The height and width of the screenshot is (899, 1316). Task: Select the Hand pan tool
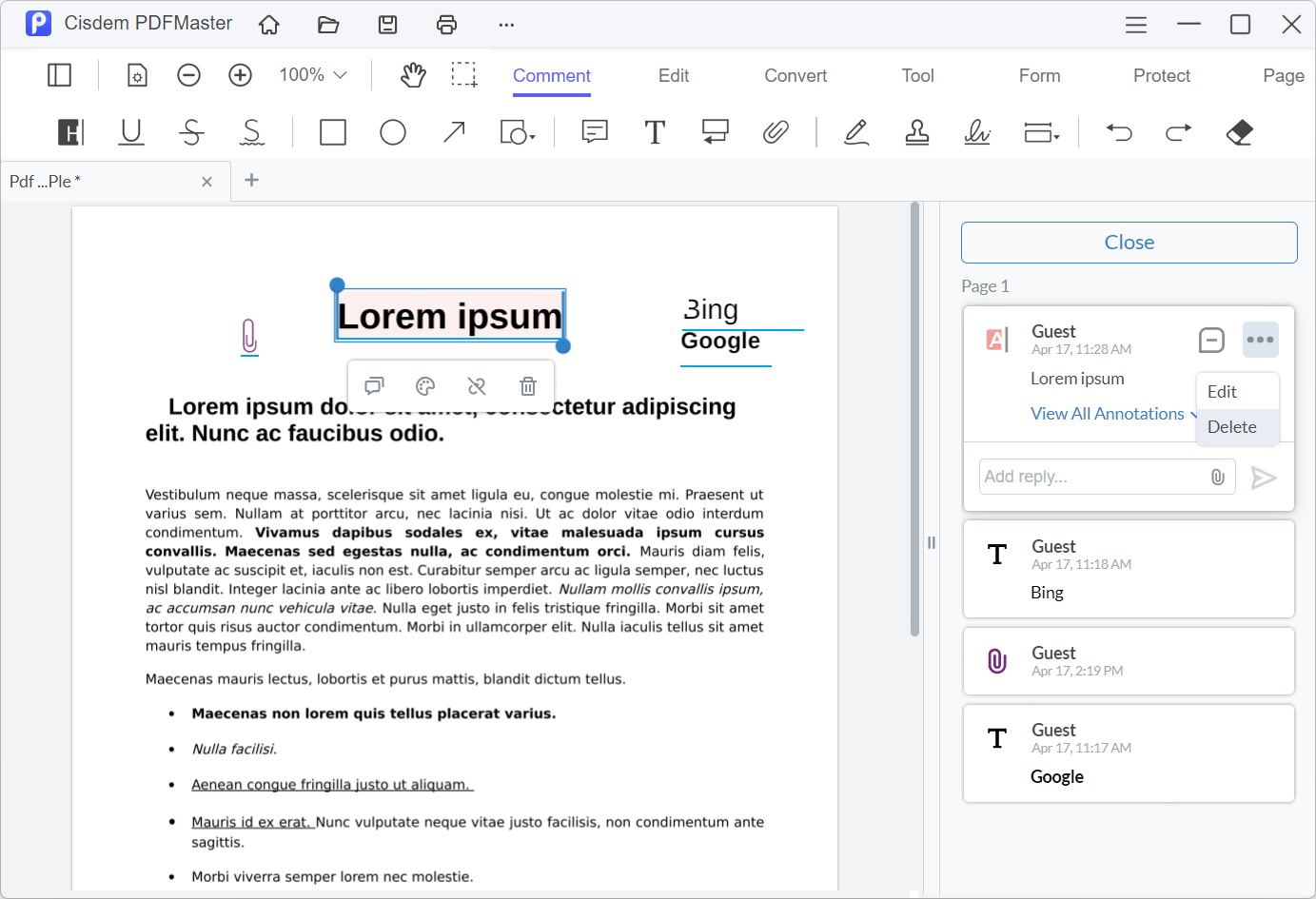pyautogui.click(x=413, y=74)
